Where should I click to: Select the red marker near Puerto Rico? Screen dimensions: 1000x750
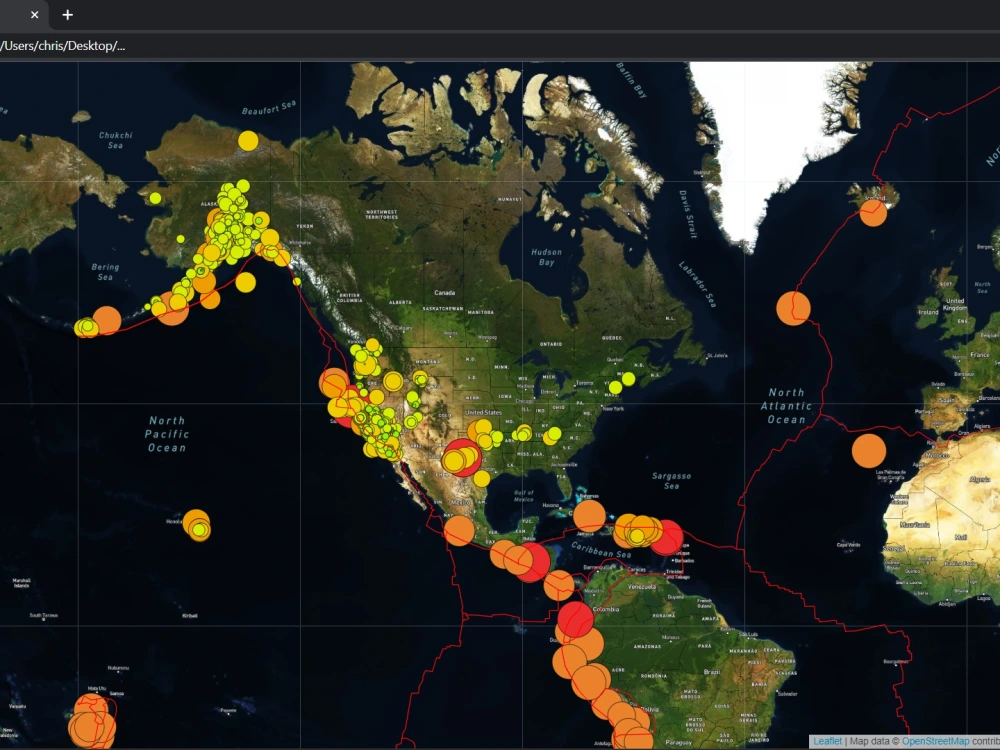point(667,537)
